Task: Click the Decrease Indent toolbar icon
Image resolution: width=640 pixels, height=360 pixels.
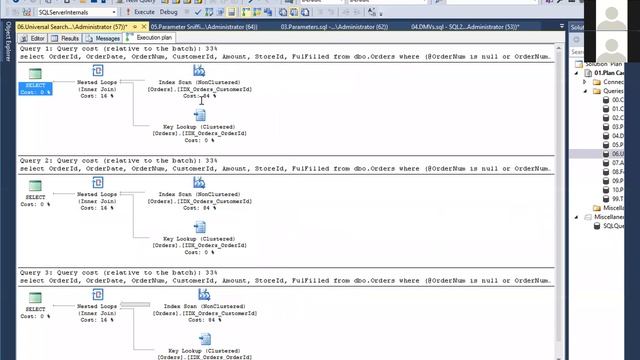Action: 346,12
